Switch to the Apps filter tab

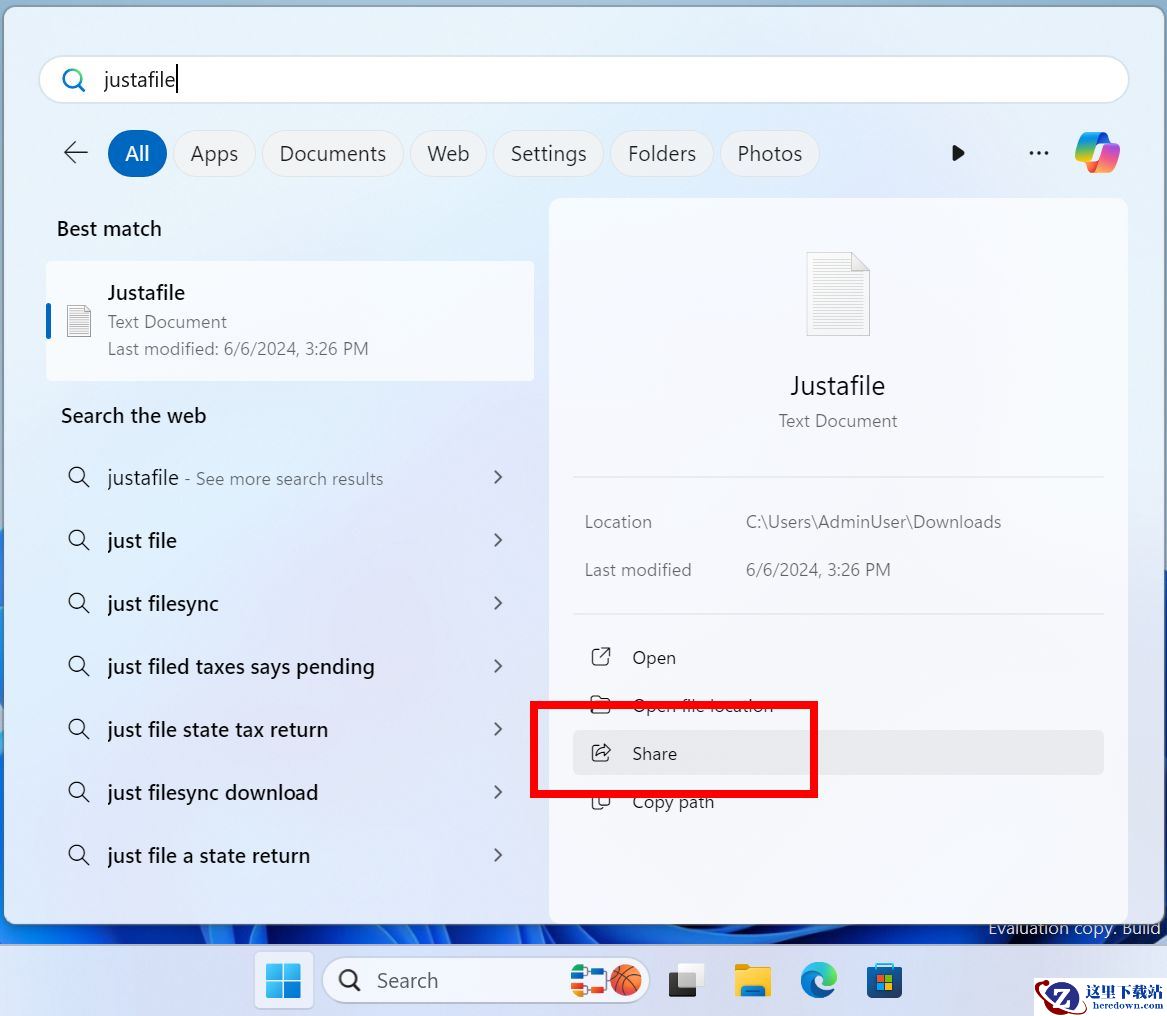pos(214,153)
